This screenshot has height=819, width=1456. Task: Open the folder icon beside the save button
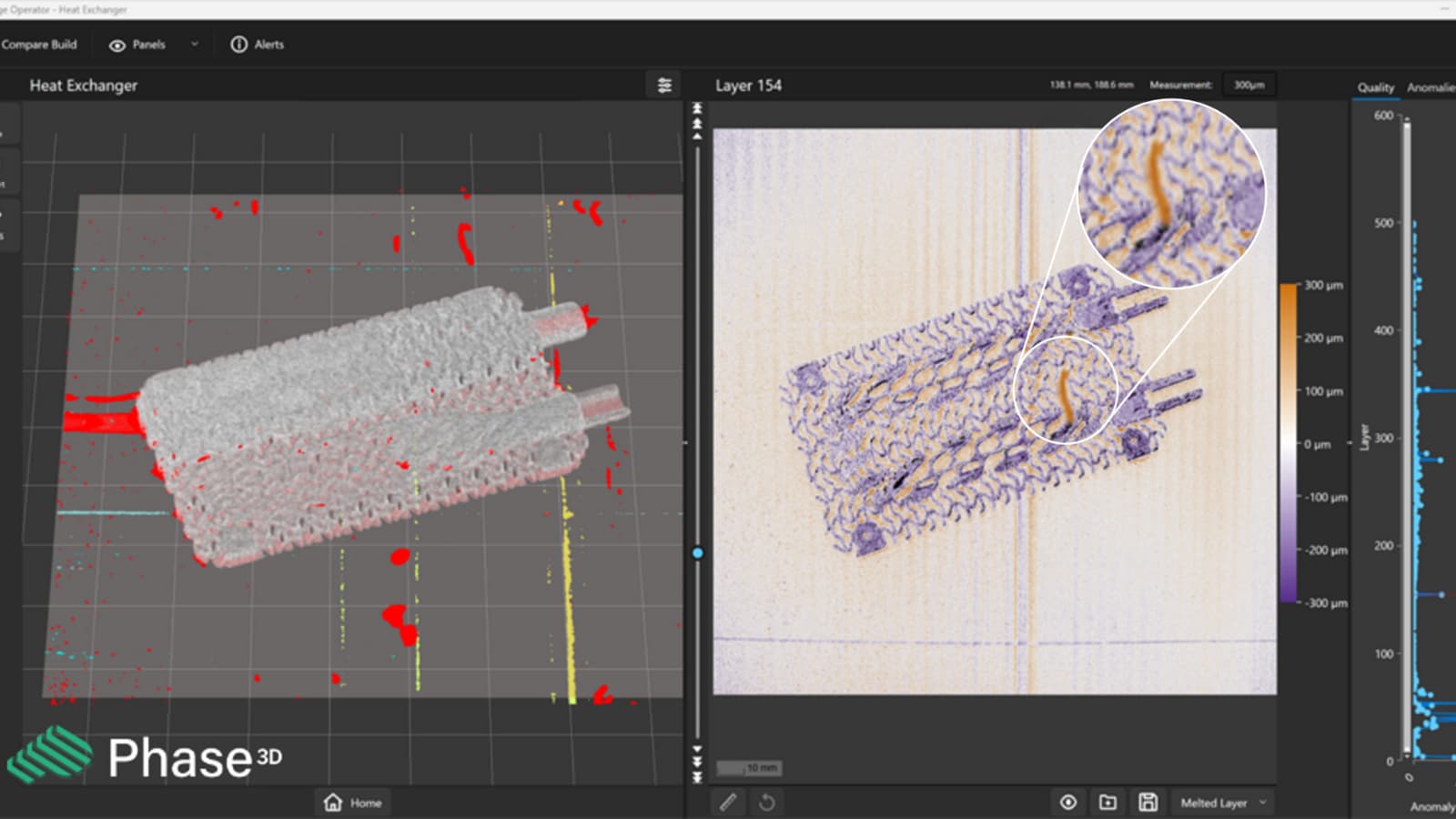tap(1107, 803)
